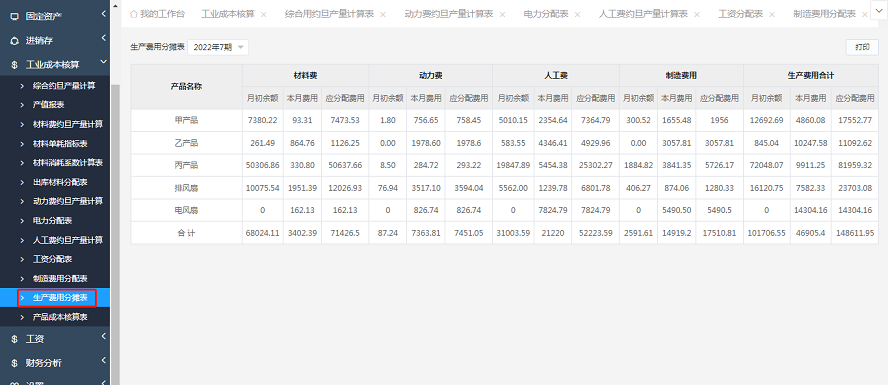Click cell value 7473.53 in 甲产品 row
The image size is (888, 385).
click(x=345, y=120)
